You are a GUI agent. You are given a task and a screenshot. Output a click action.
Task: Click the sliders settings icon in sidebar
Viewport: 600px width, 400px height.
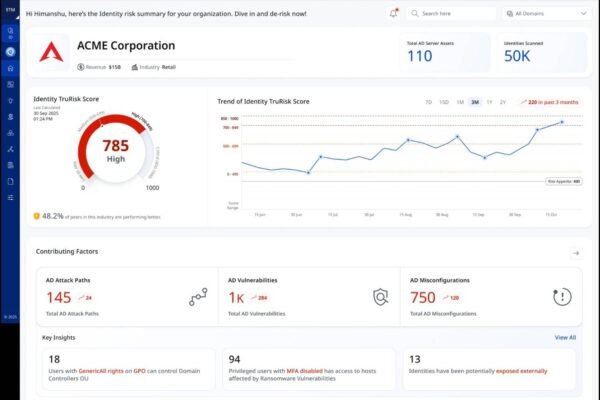[x=10, y=197]
